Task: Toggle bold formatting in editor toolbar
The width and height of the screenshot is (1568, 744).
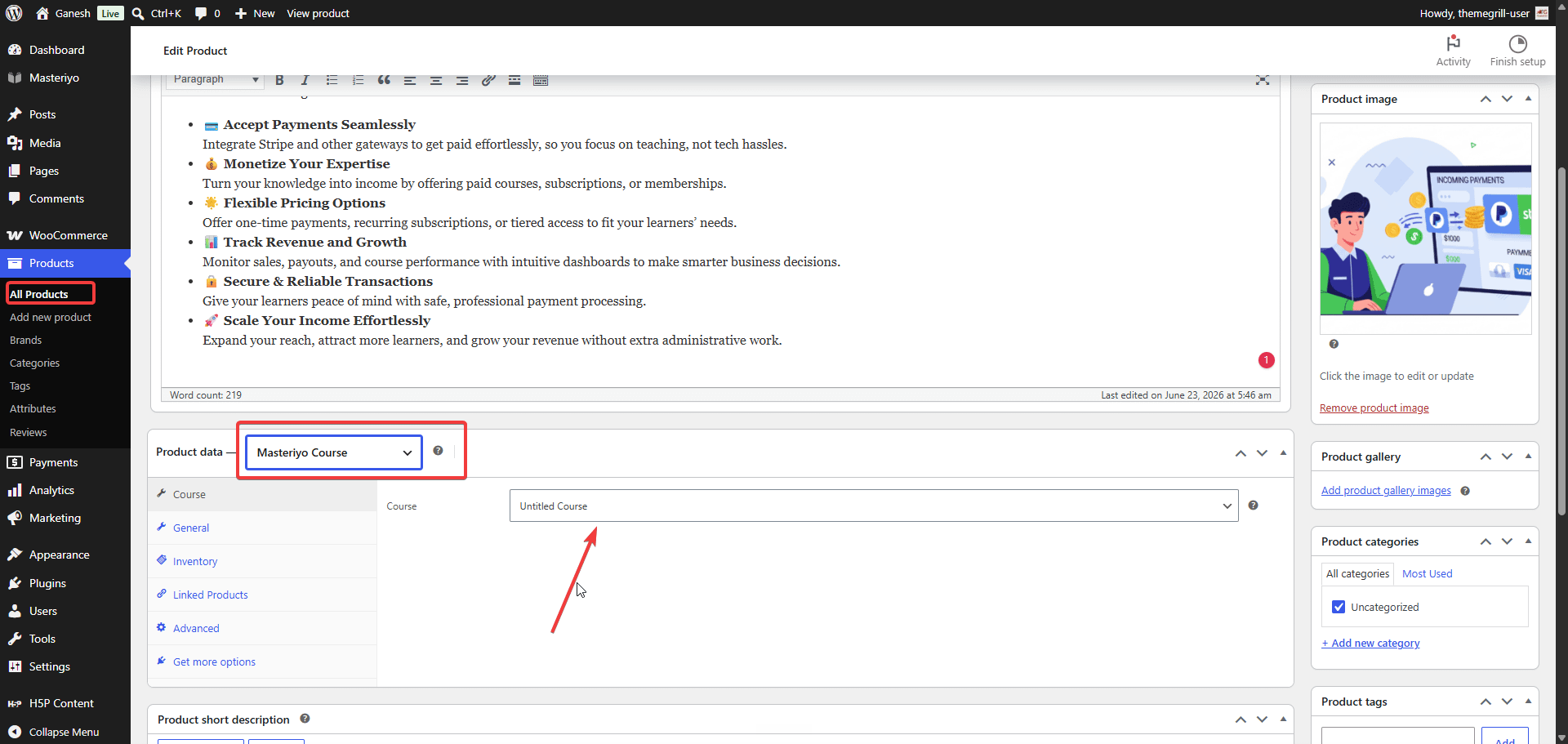Action: pos(279,80)
